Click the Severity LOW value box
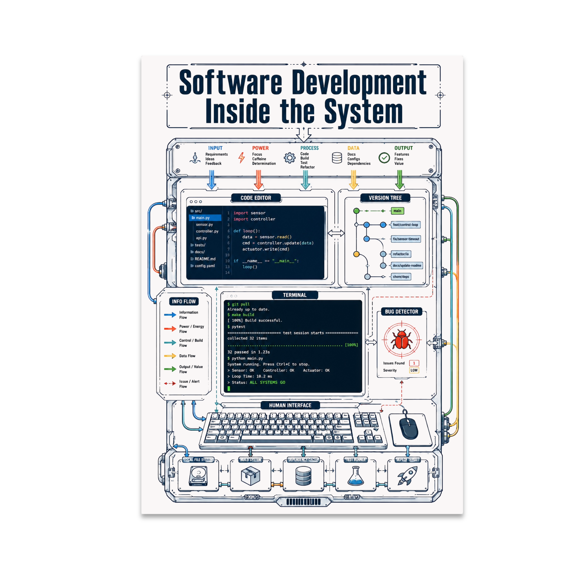The height and width of the screenshot is (576, 576). pyautogui.click(x=414, y=370)
